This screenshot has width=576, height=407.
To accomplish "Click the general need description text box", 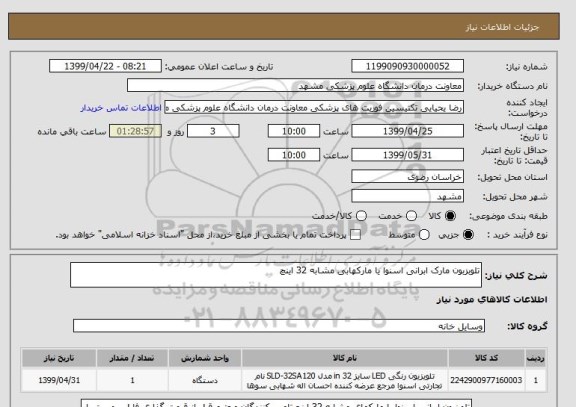I will click(276, 275).
